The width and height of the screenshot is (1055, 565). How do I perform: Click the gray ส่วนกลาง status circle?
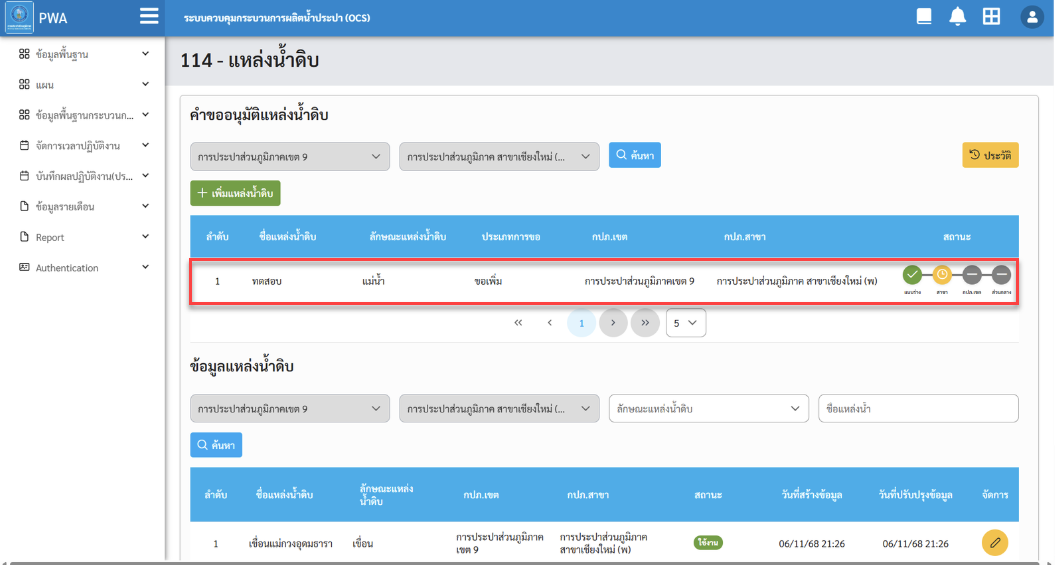tap(1001, 274)
